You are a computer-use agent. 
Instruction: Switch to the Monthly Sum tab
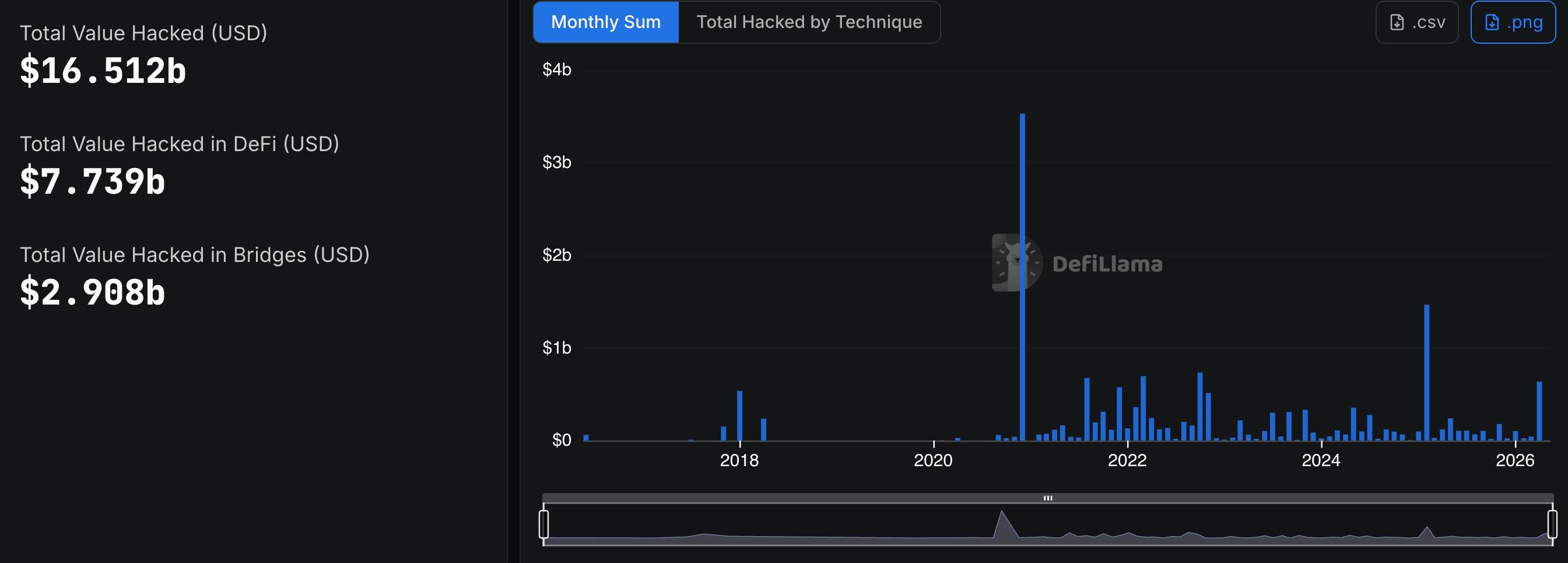click(x=606, y=22)
